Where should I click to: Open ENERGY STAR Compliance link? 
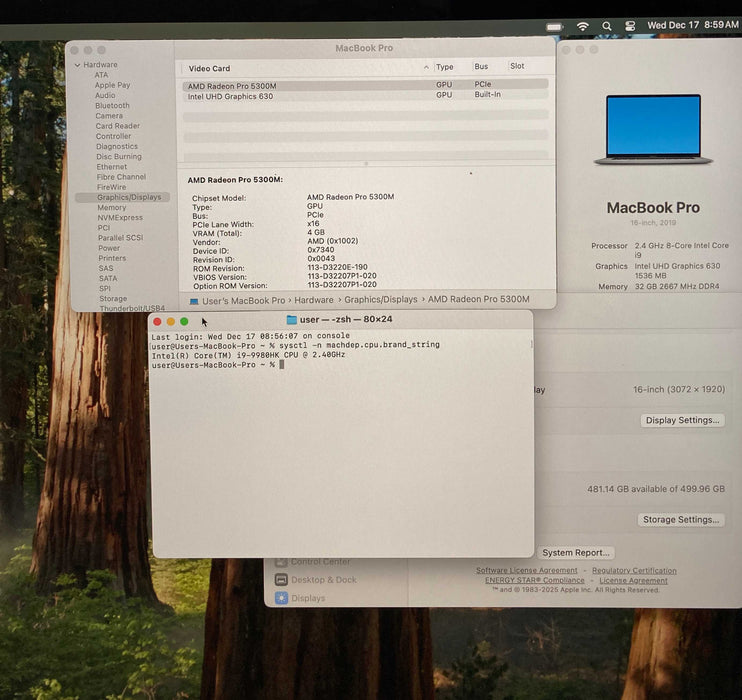[535, 580]
